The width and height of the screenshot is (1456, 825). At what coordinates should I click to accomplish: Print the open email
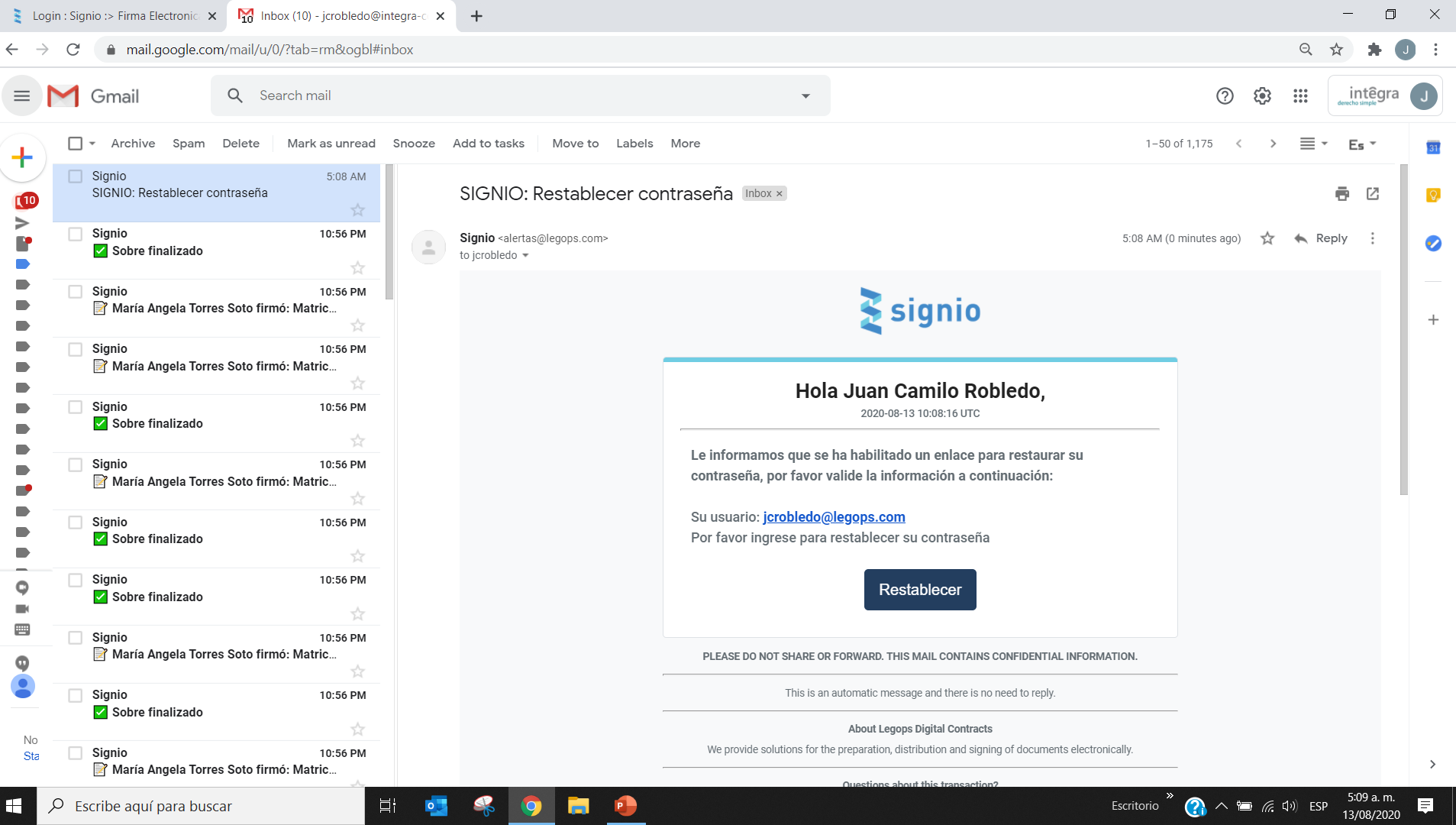click(1341, 193)
